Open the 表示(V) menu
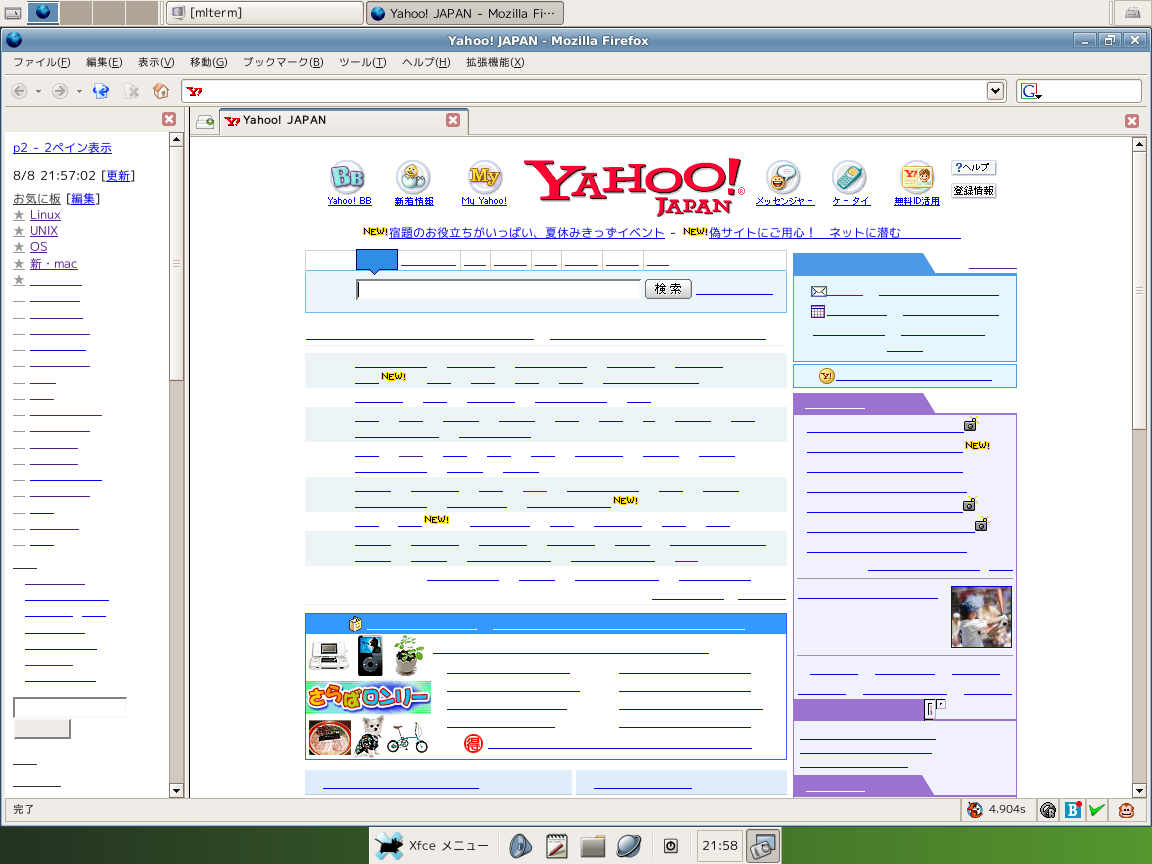This screenshot has width=1152, height=864. (156, 62)
